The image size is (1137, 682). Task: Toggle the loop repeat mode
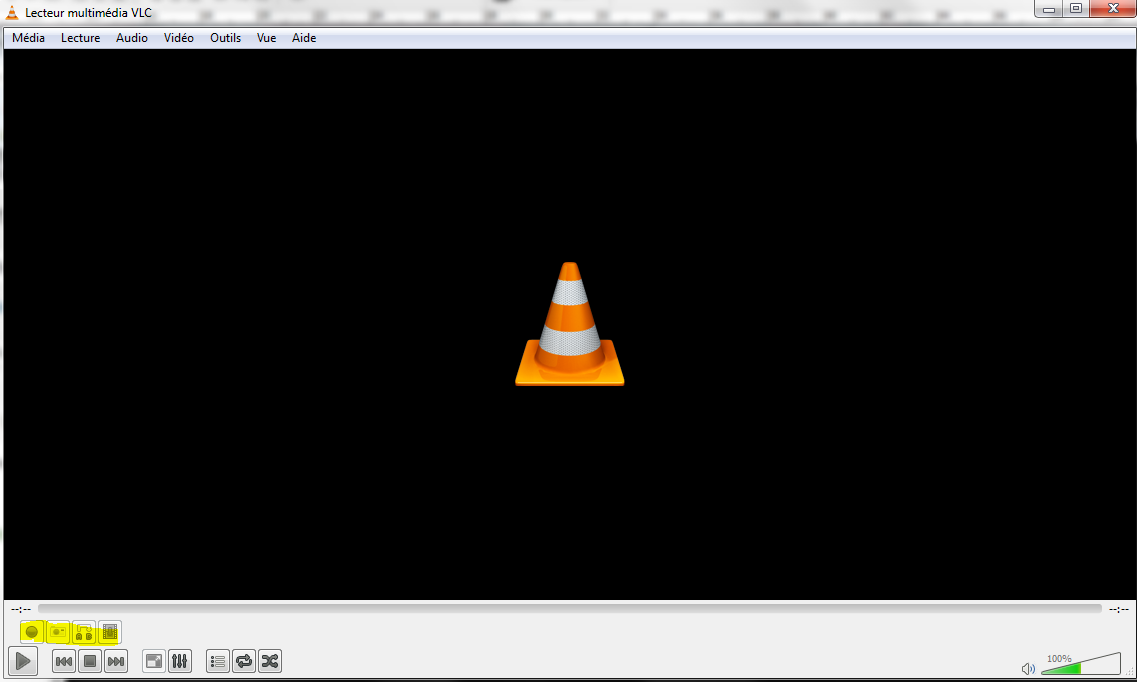click(244, 661)
